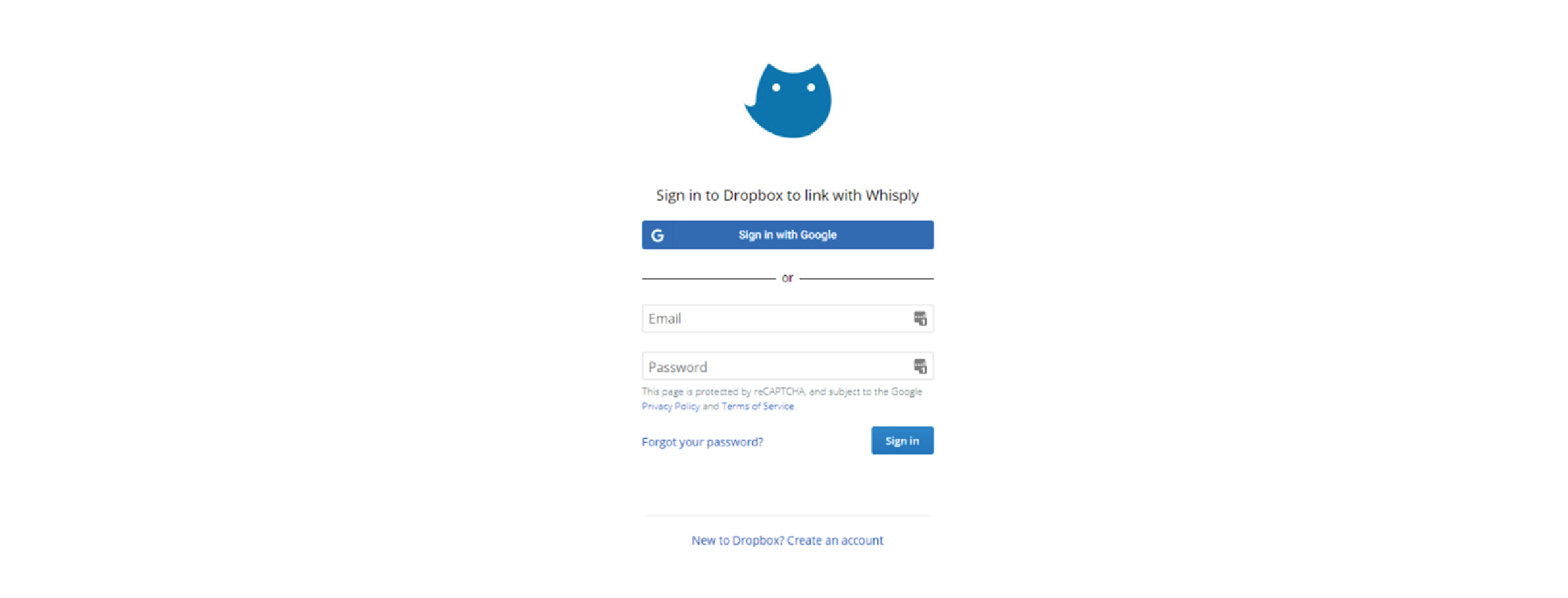
Task: Click the heading mentioning Dropbox and Whisply
Action: point(787,196)
